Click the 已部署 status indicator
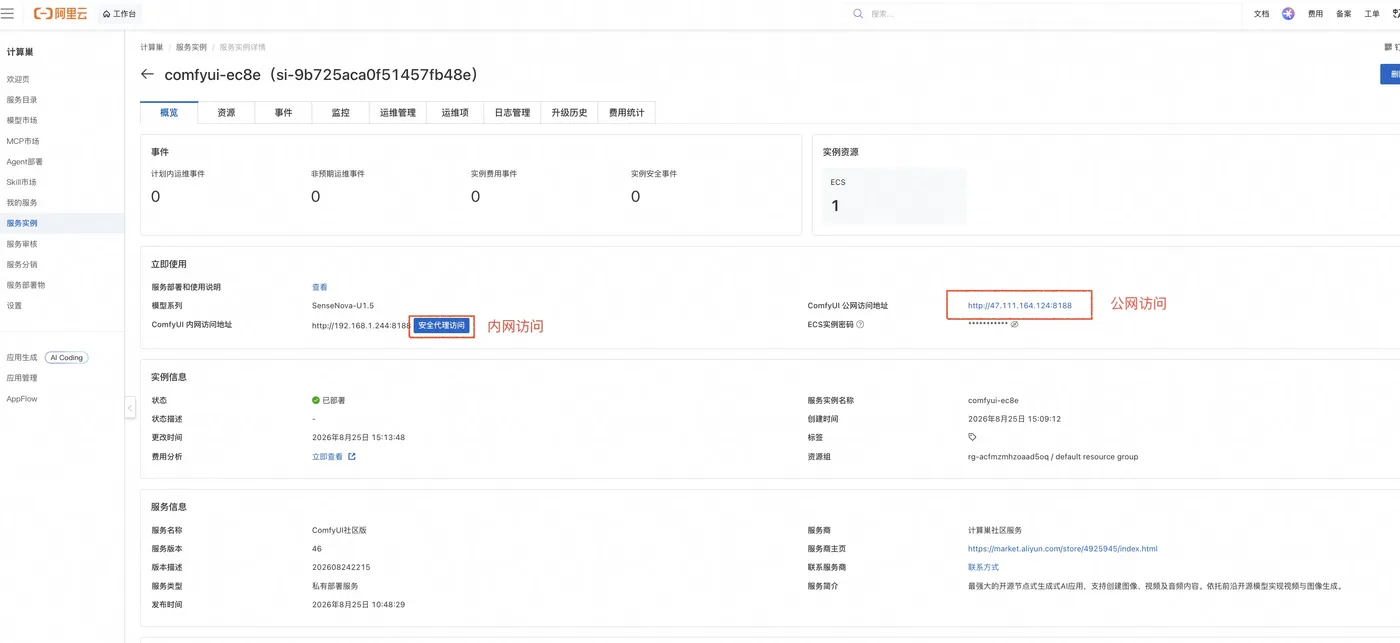This screenshot has width=1400, height=643. [x=329, y=400]
